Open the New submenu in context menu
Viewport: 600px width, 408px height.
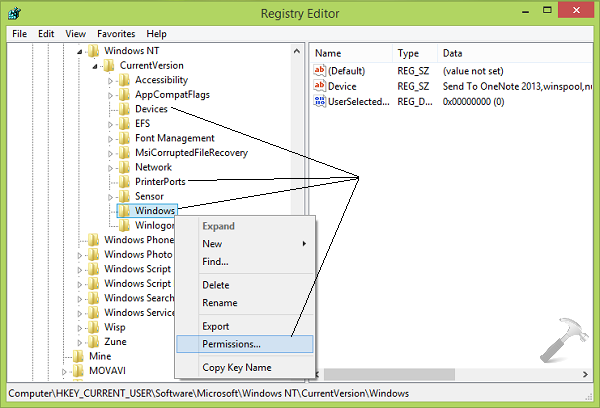212,243
